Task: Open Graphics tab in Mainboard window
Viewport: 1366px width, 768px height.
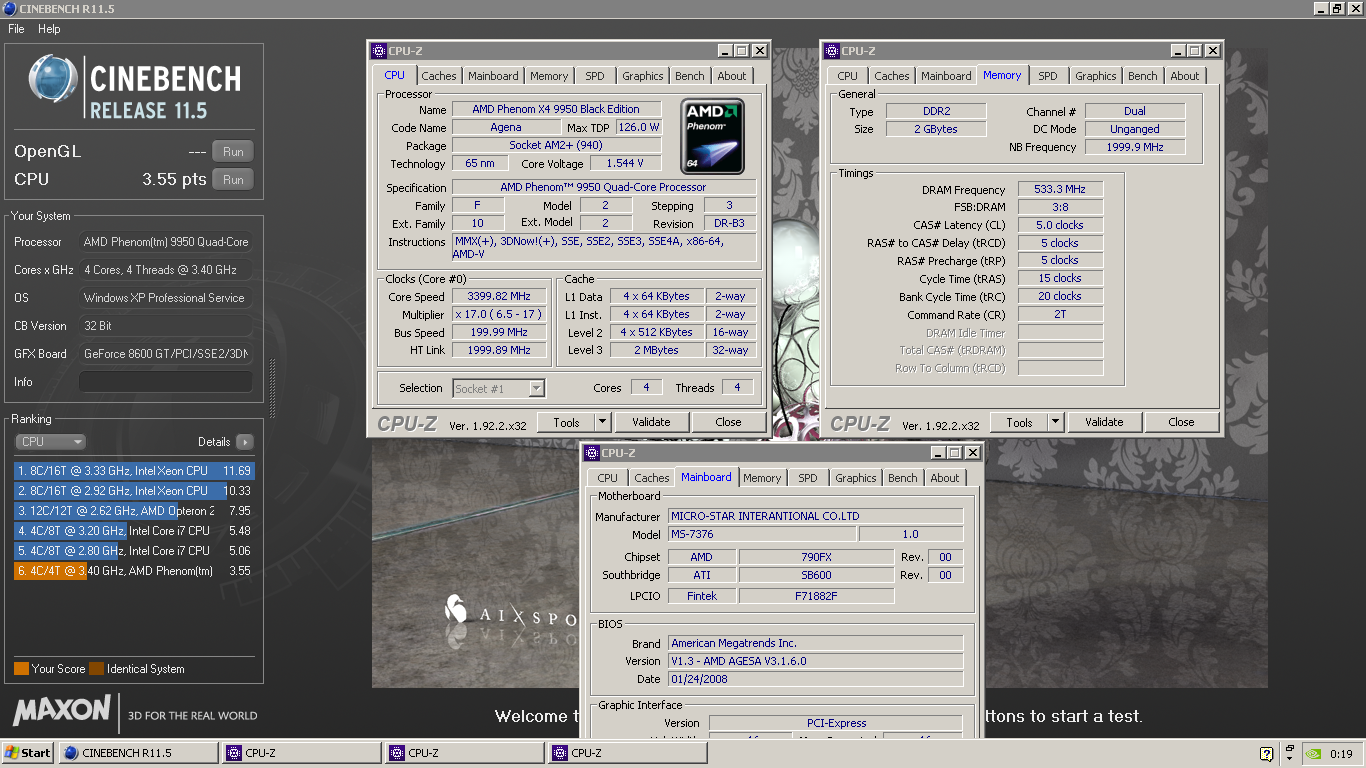Action: 856,478
